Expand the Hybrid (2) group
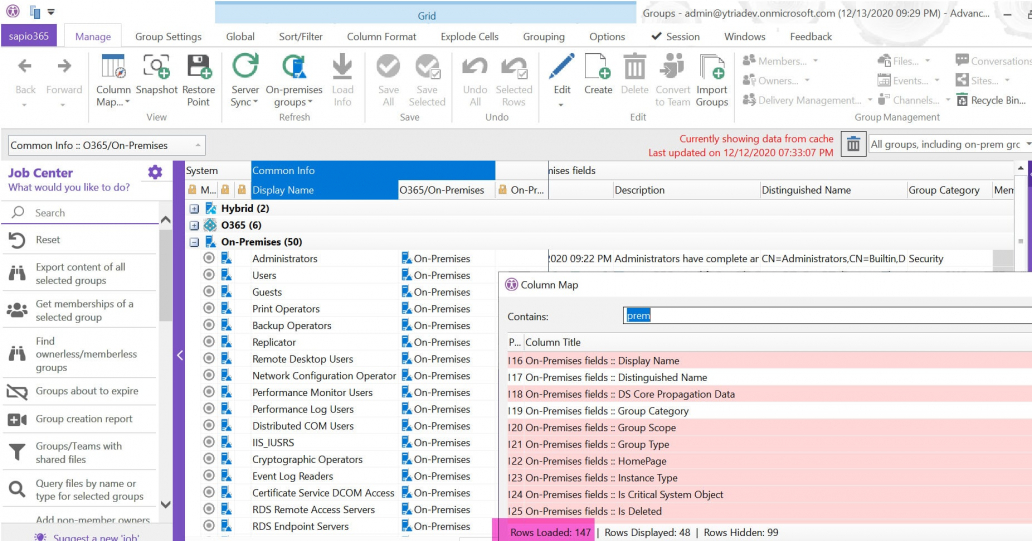 (194, 209)
